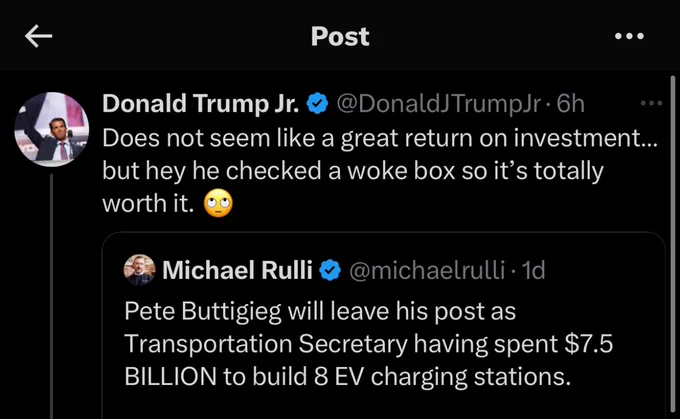
Task: Click the Donald Trump Jr. display name
Action: tap(201, 104)
